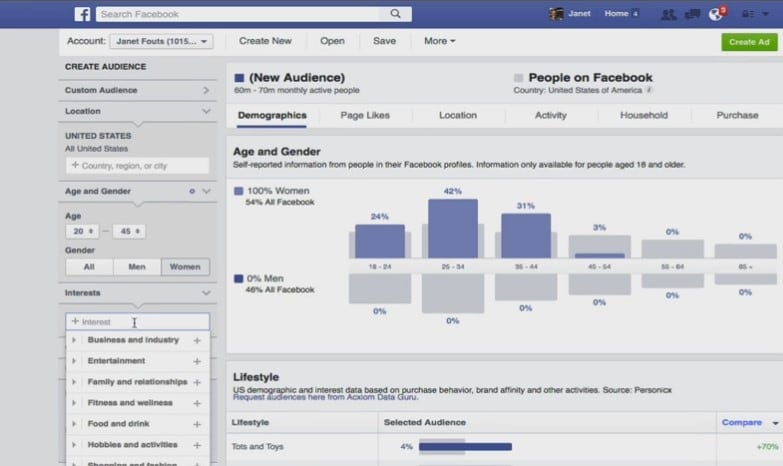Click the New Audience blue color swatch
Image resolution: width=783 pixels, height=466 pixels.
click(239, 78)
